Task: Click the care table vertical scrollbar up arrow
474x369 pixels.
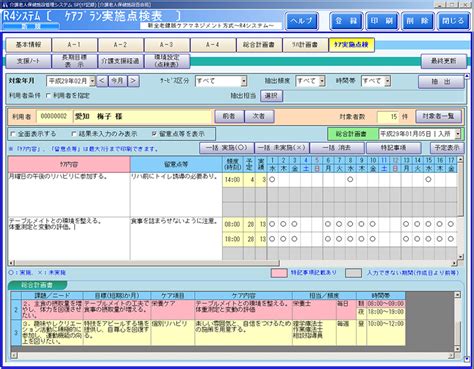Action: point(461,160)
